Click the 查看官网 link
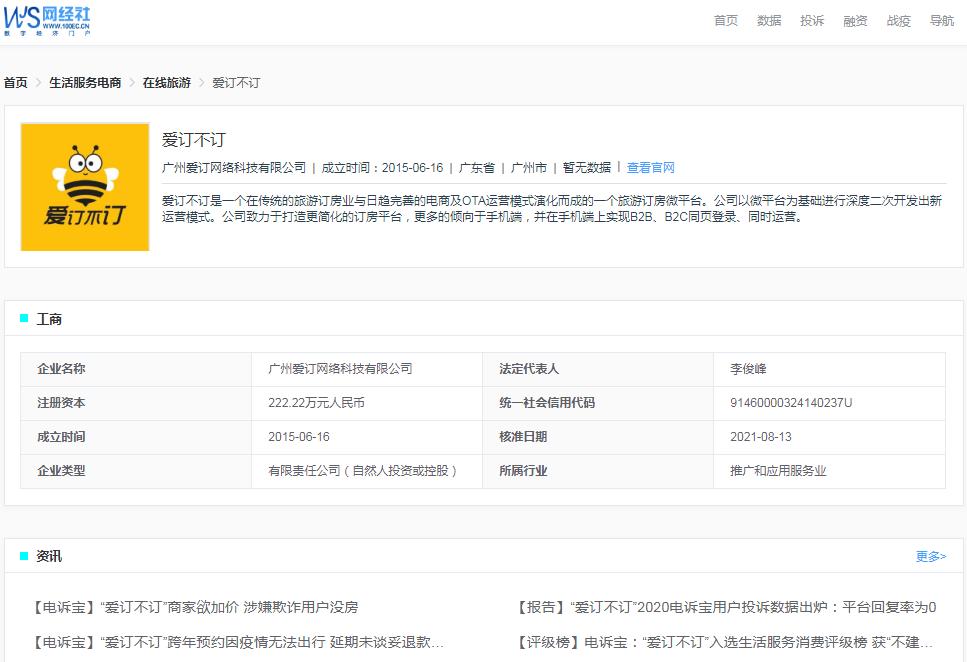 [650, 167]
